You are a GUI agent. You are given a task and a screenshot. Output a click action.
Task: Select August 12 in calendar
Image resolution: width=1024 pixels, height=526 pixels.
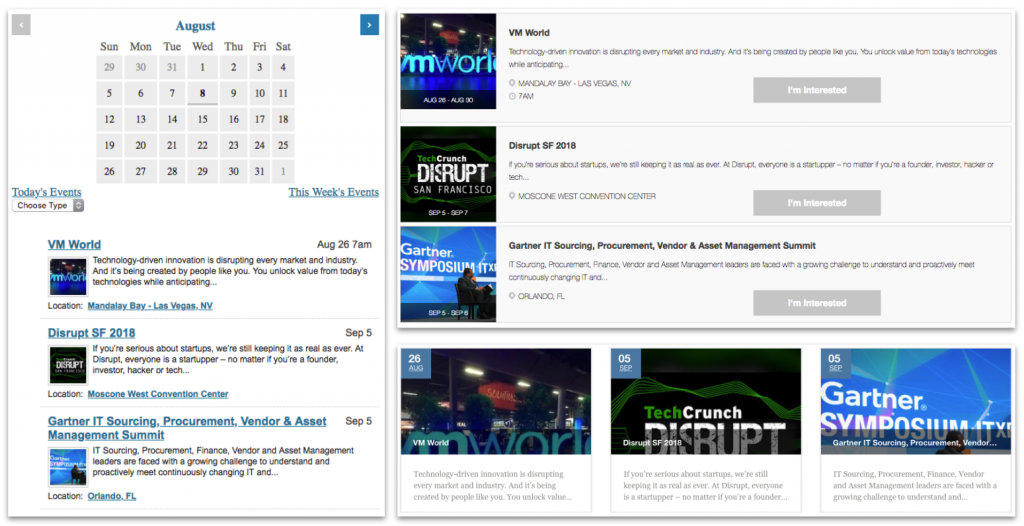[x=109, y=120]
